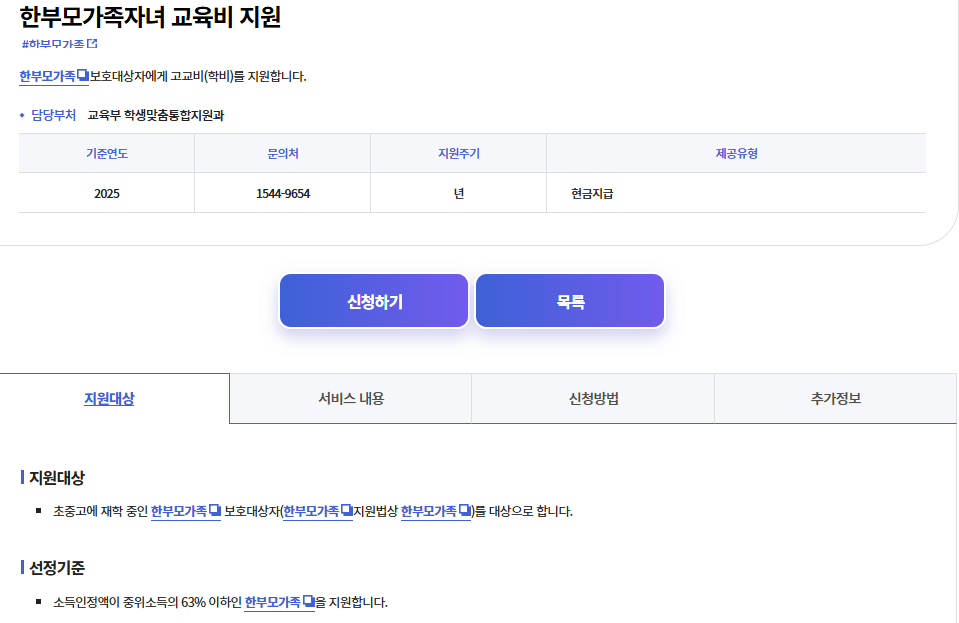Open the 한부모가족 link before 보호대상자에게 고교비
The width and height of the screenshot is (959, 623).
(x=54, y=76)
